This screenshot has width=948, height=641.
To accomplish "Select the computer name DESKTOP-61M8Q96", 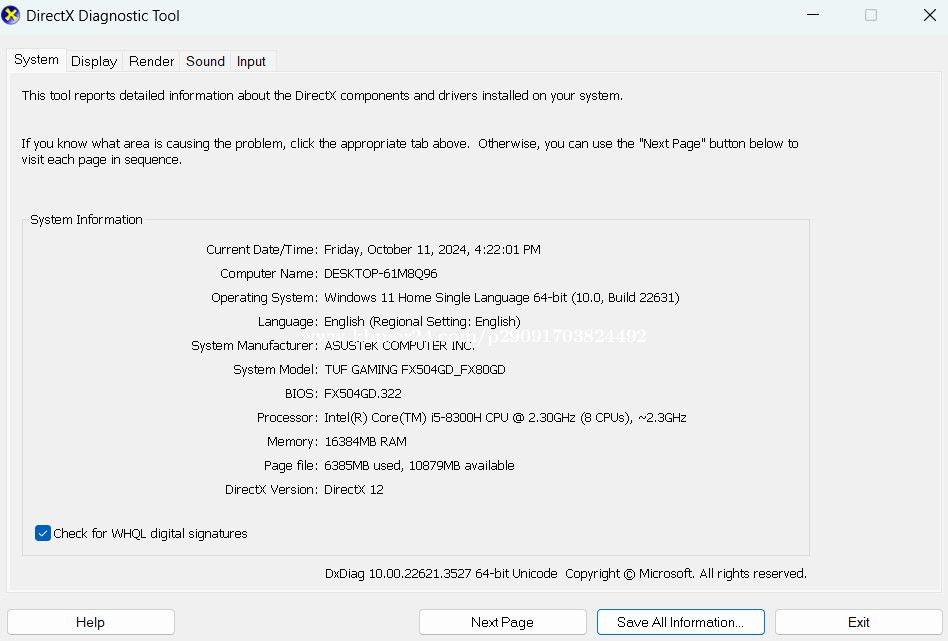I will [381, 273].
